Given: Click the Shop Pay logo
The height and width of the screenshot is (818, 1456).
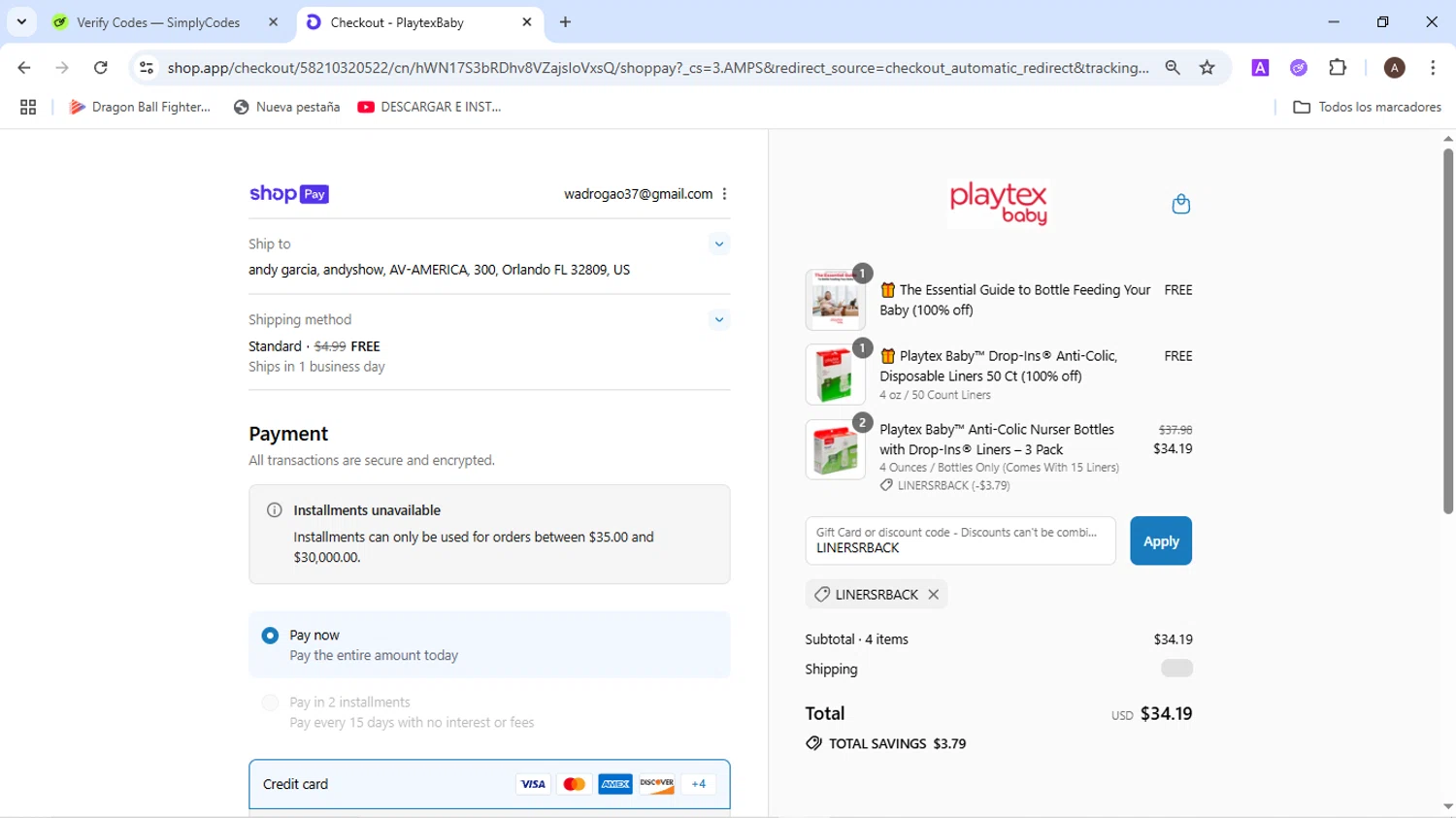Looking at the screenshot, I should 289,194.
